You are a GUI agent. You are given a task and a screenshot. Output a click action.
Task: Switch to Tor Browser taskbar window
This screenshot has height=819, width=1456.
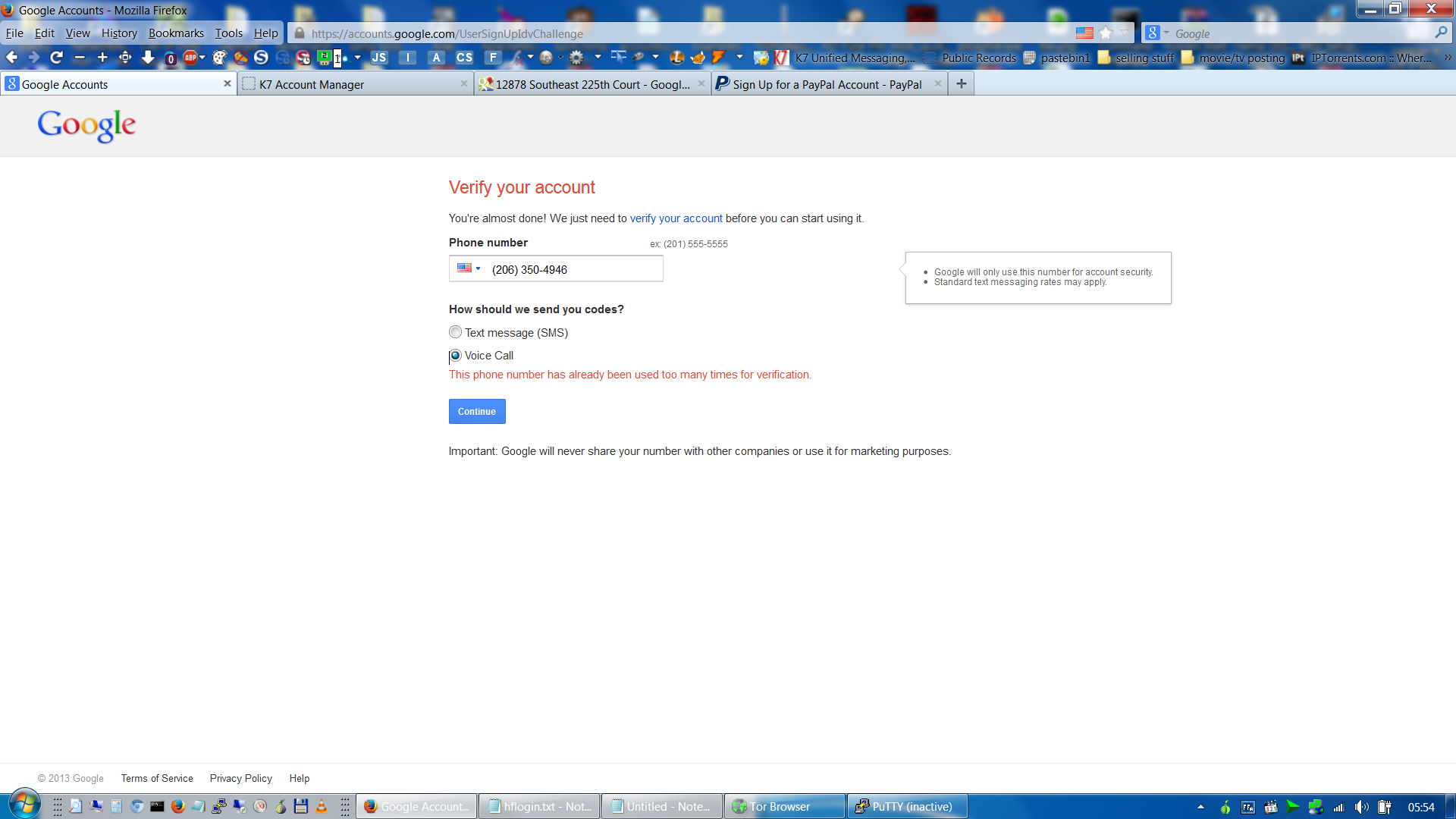[785, 806]
